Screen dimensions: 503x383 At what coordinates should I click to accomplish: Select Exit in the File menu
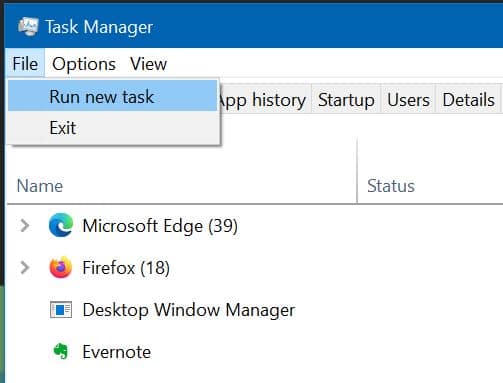pos(113,127)
